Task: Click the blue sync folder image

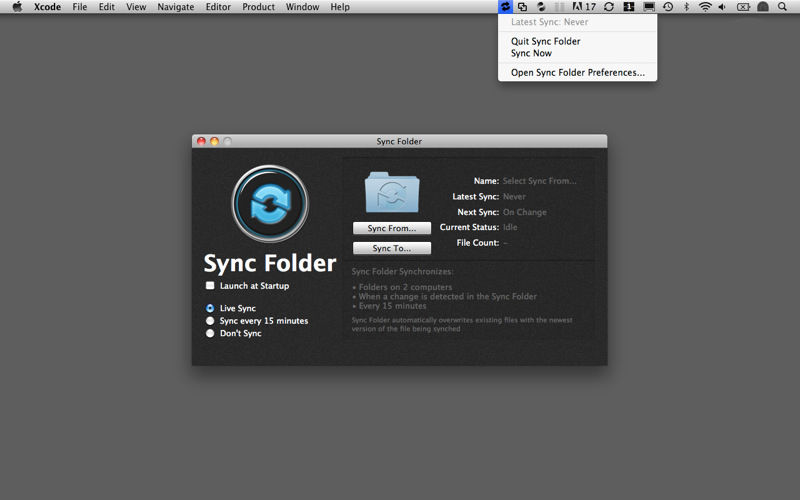Action: 392,192
